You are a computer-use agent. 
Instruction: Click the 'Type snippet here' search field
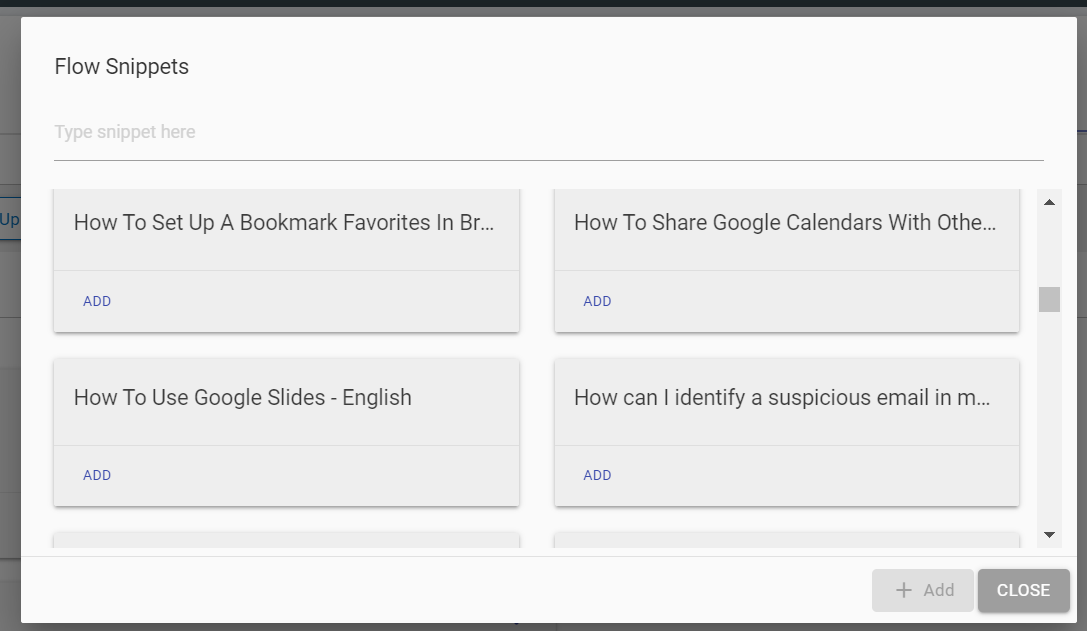coord(548,132)
